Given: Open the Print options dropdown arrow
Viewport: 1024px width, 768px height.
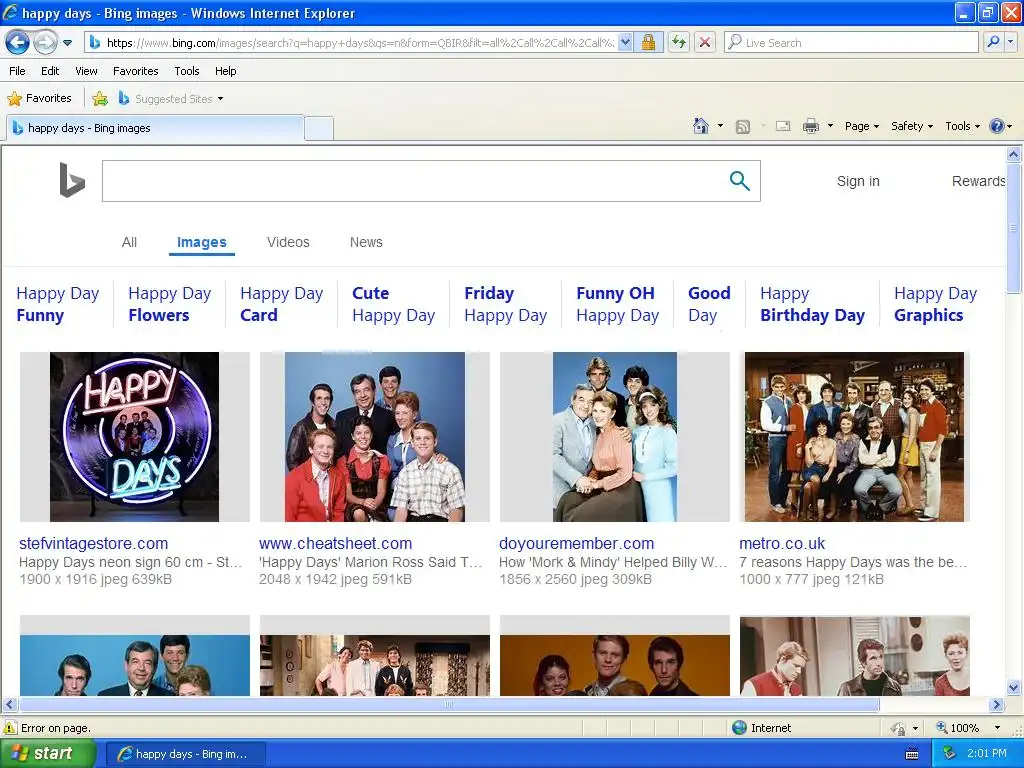Looking at the screenshot, I should [830, 126].
